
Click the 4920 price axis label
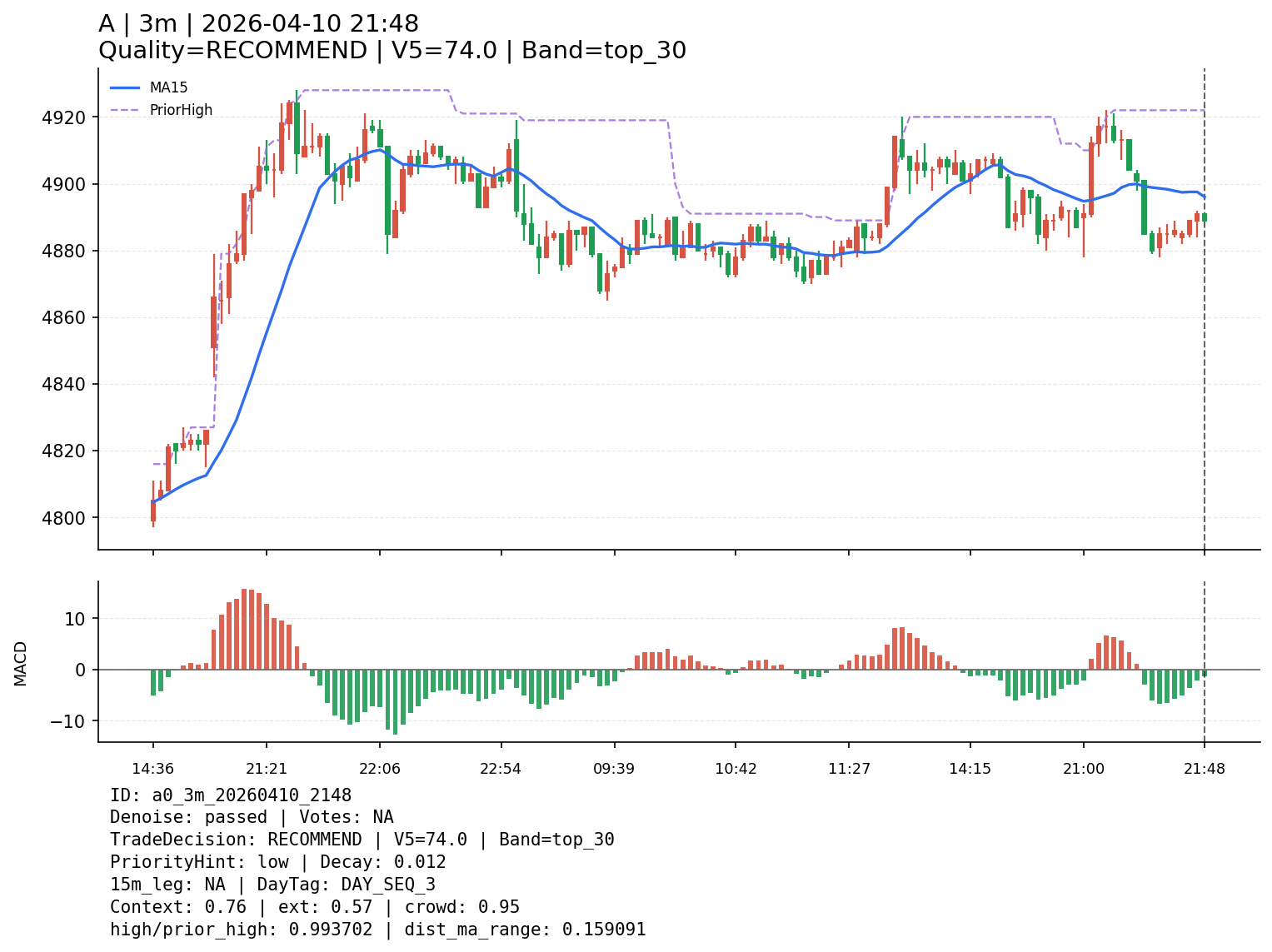point(64,117)
